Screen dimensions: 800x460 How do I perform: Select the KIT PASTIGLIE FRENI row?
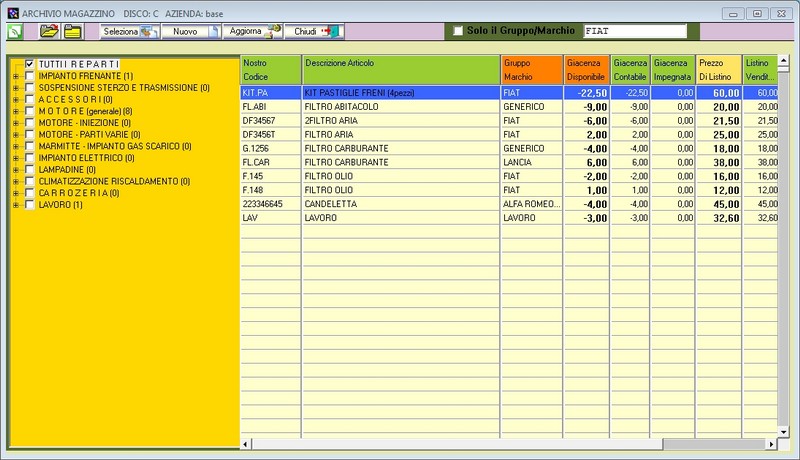click(x=509, y=93)
